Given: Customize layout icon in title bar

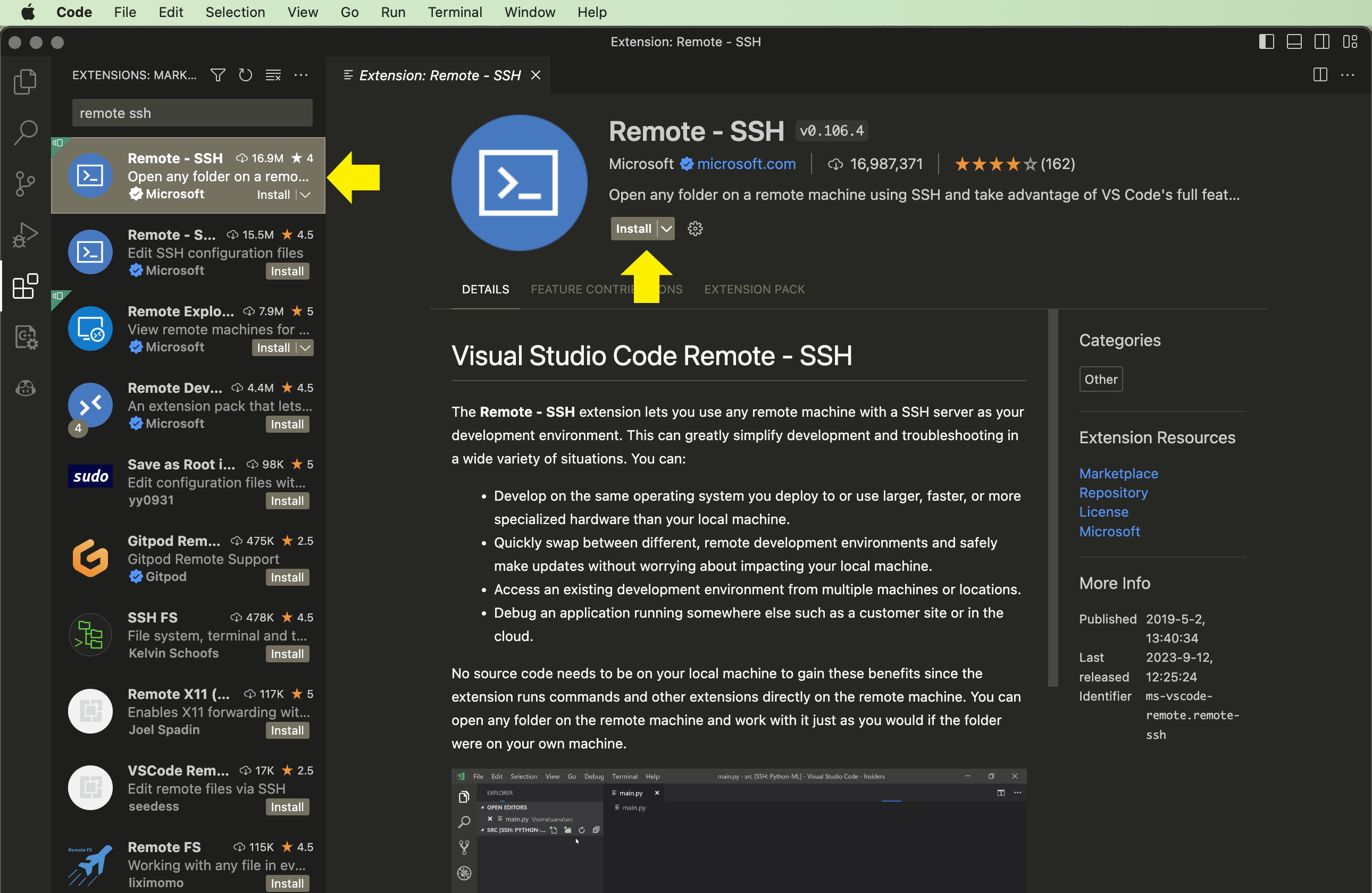Looking at the screenshot, I should pyautogui.click(x=1350, y=42).
